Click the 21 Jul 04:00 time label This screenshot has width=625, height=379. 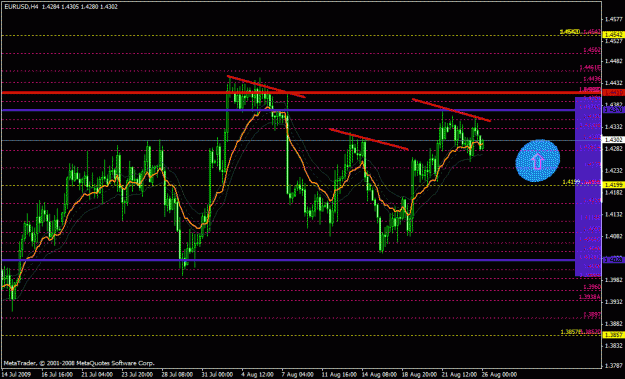click(97, 375)
